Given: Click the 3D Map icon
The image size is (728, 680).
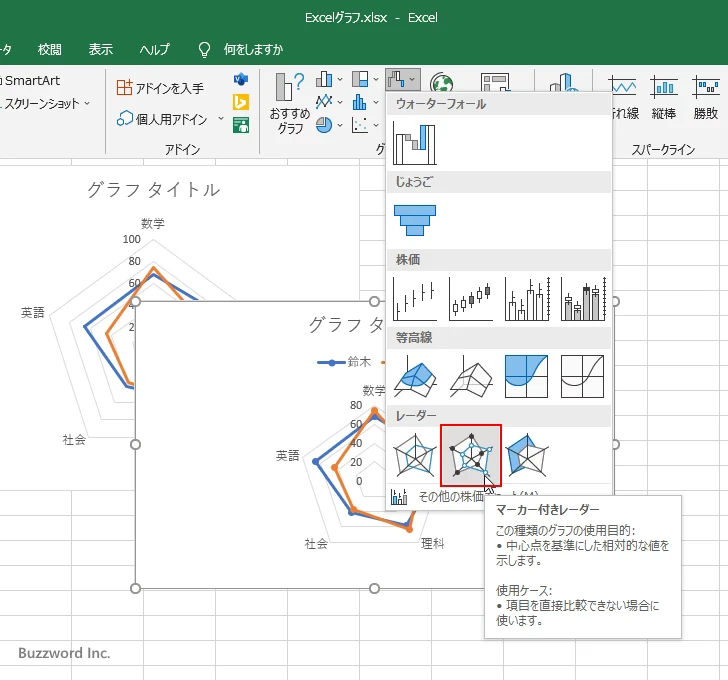Looking at the screenshot, I should click(564, 83).
